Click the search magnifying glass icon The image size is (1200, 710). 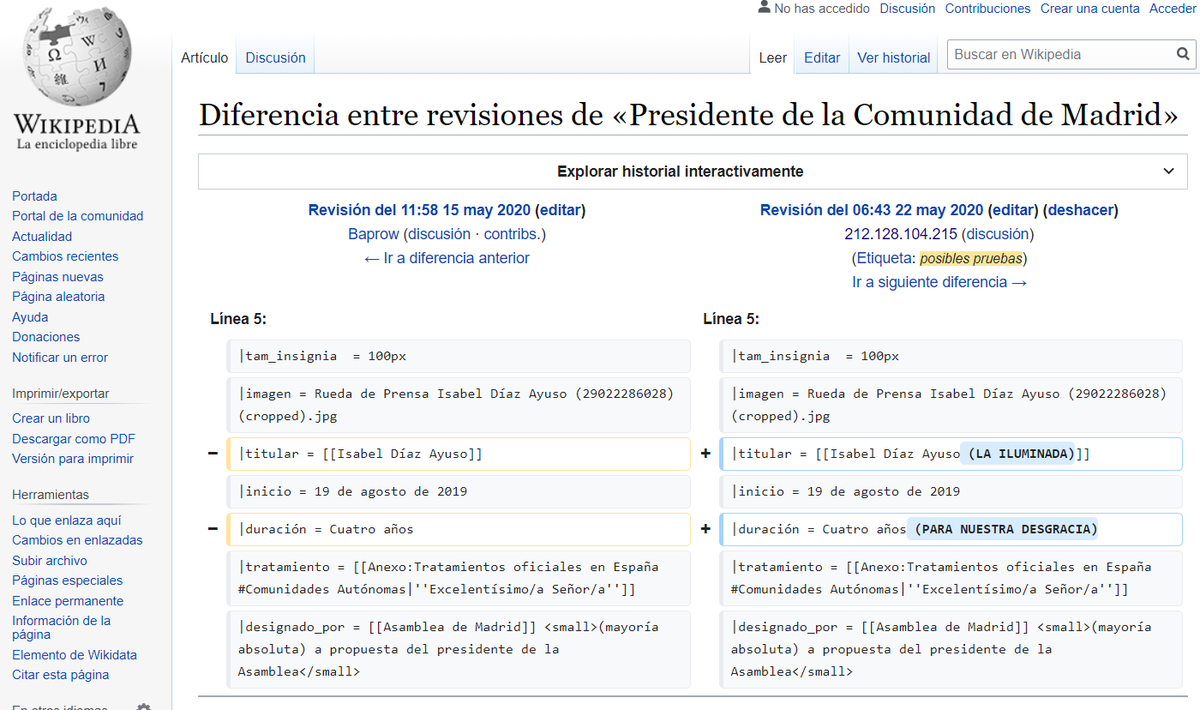point(1183,54)
